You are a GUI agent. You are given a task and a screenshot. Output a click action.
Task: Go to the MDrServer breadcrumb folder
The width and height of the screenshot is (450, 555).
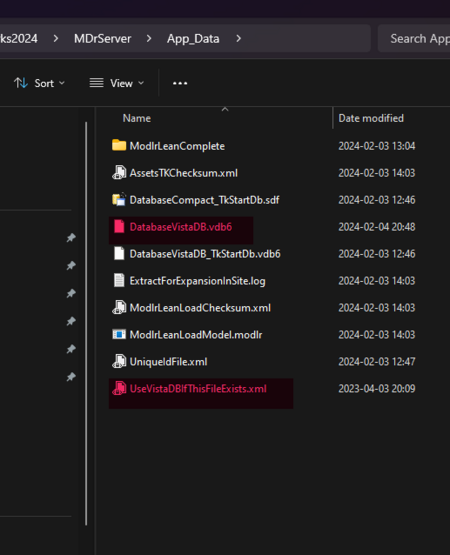tap(102, 38)
